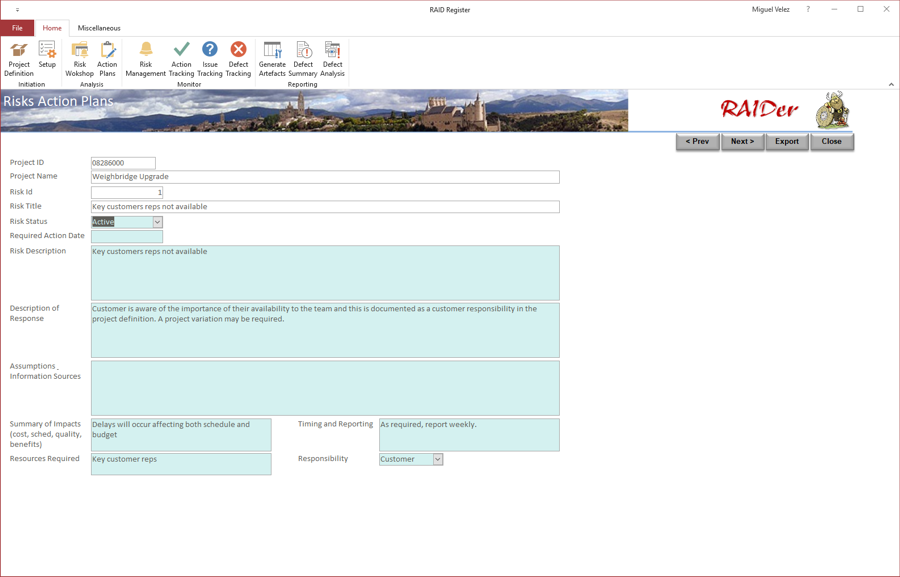
Task: Click Generate Artefacts icon
Action: 272,59
